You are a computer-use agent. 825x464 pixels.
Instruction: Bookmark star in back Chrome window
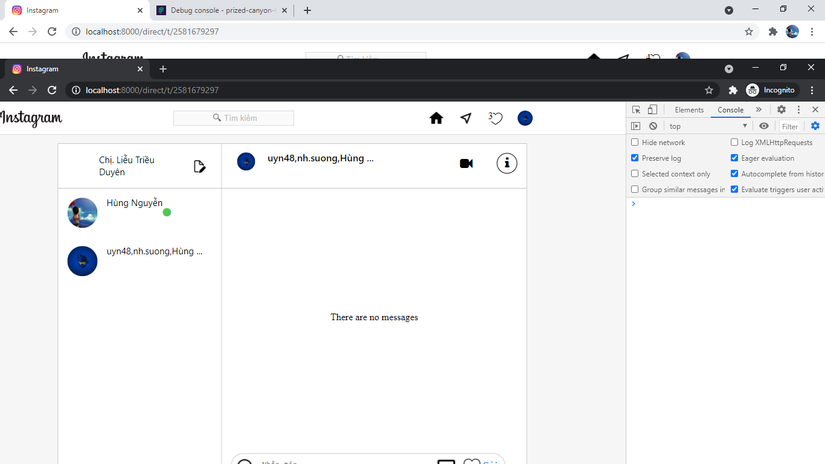click(749, 32)
